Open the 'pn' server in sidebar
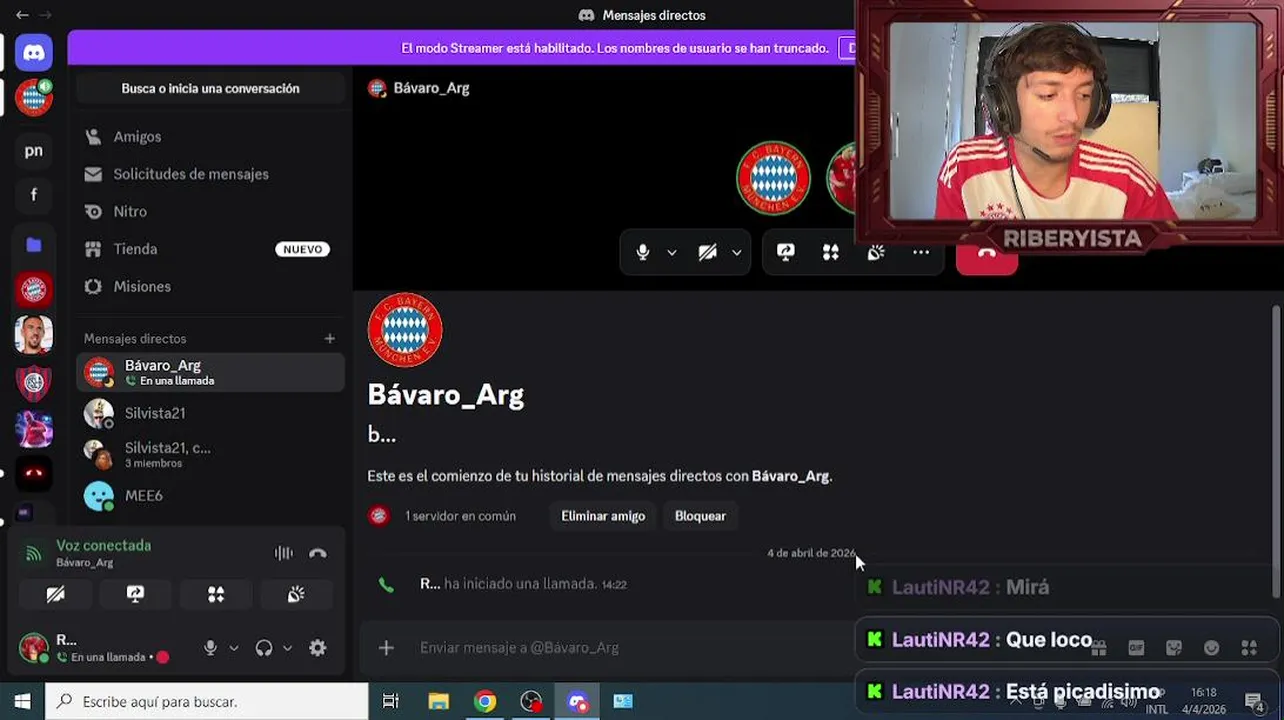 point(34,151)
